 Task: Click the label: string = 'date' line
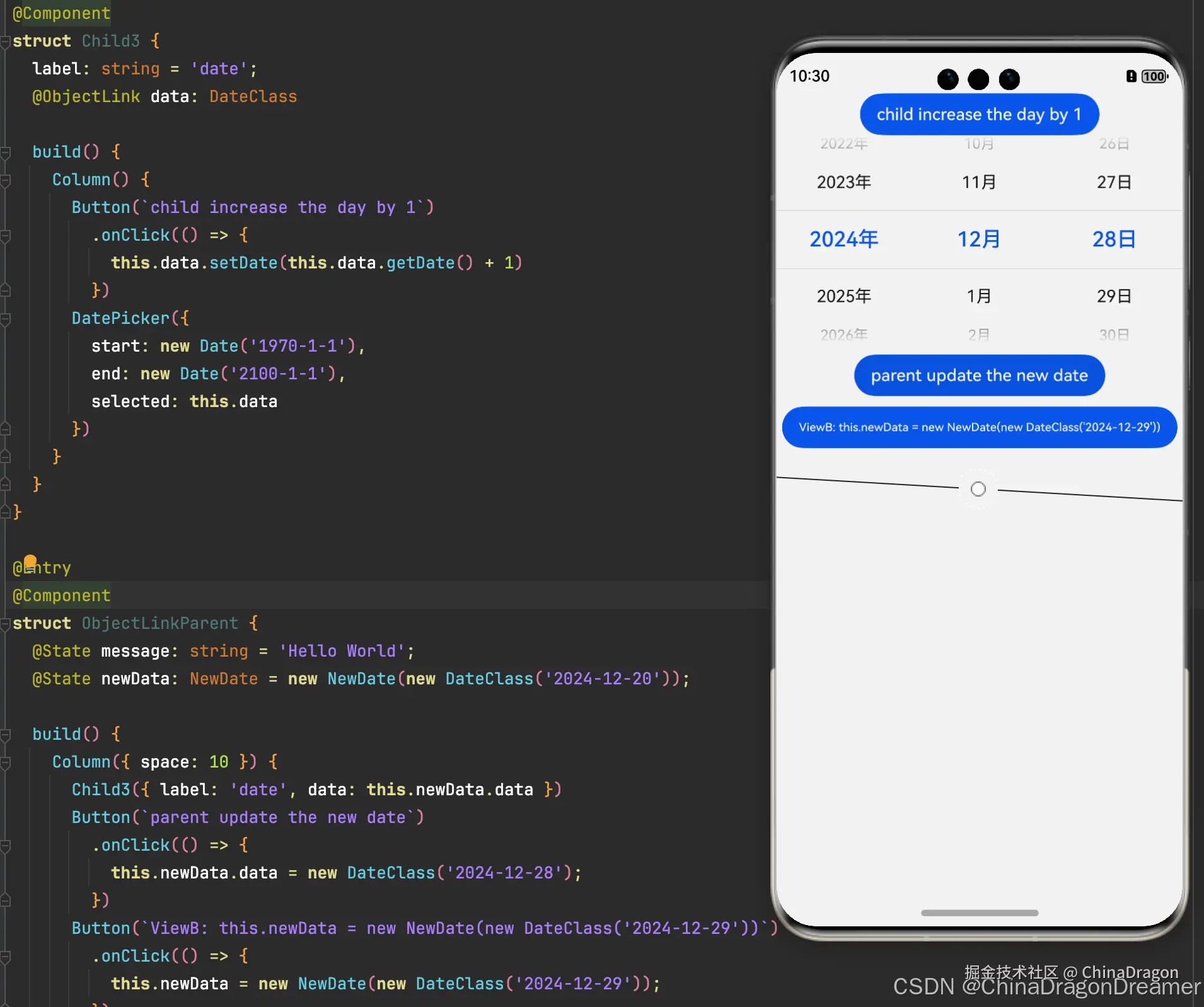tap(145, 69)
